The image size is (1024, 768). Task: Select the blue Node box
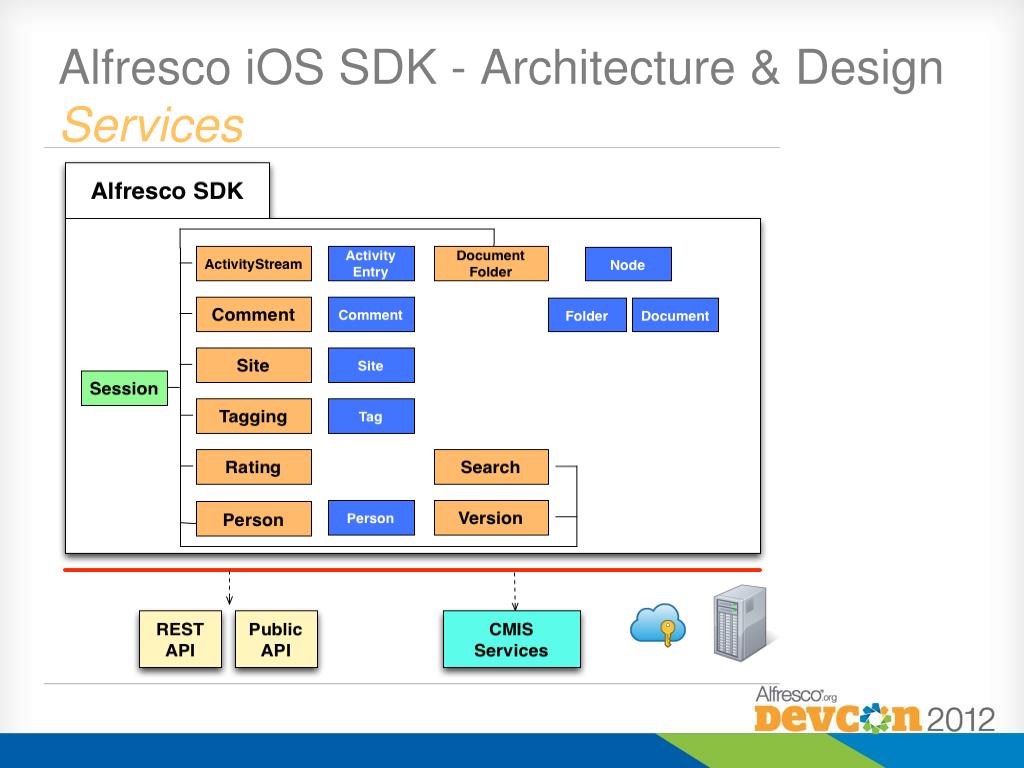pyautogui.click(x=628, y=264)
